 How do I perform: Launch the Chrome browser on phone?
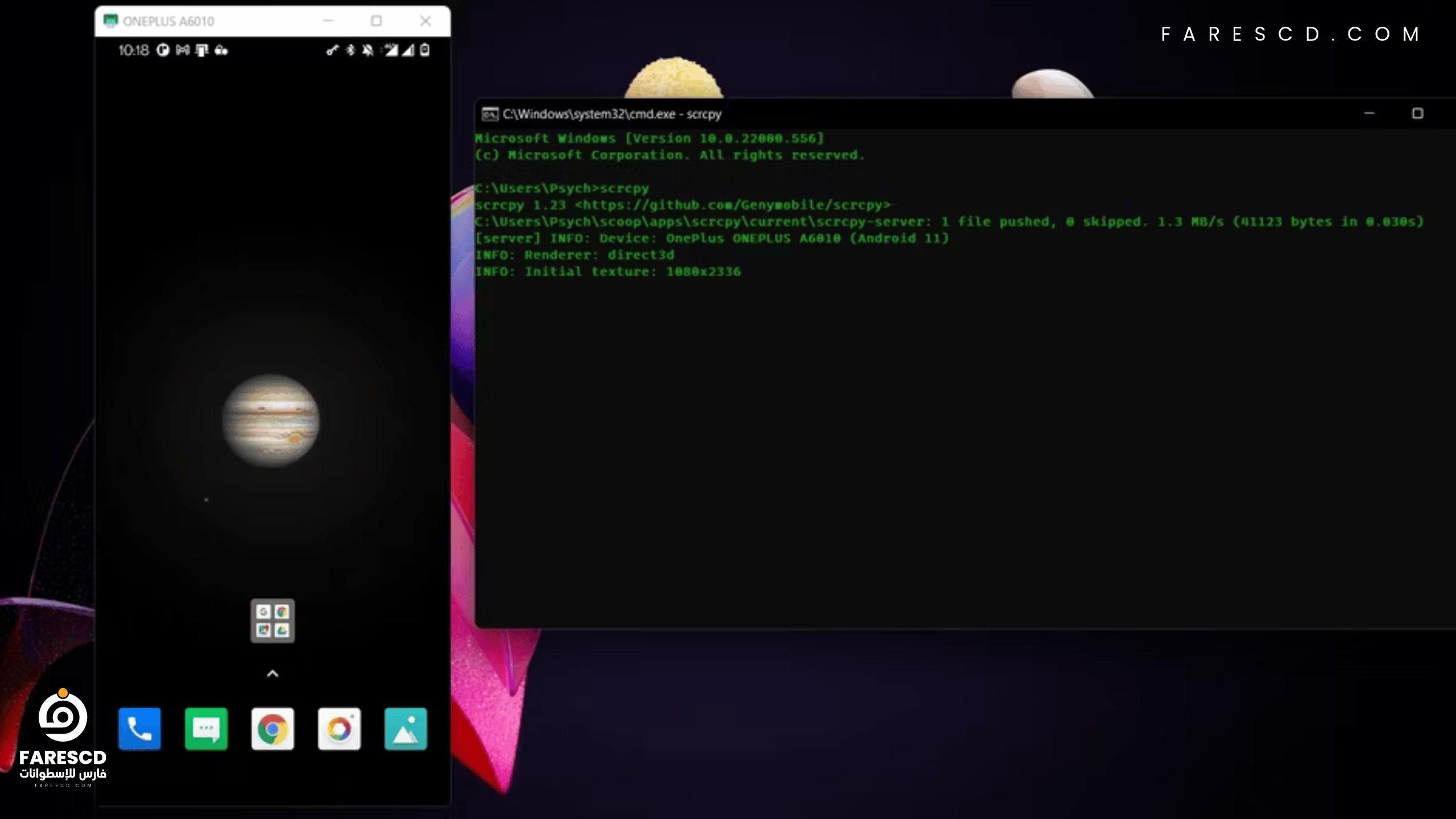(x=272, y=729)
